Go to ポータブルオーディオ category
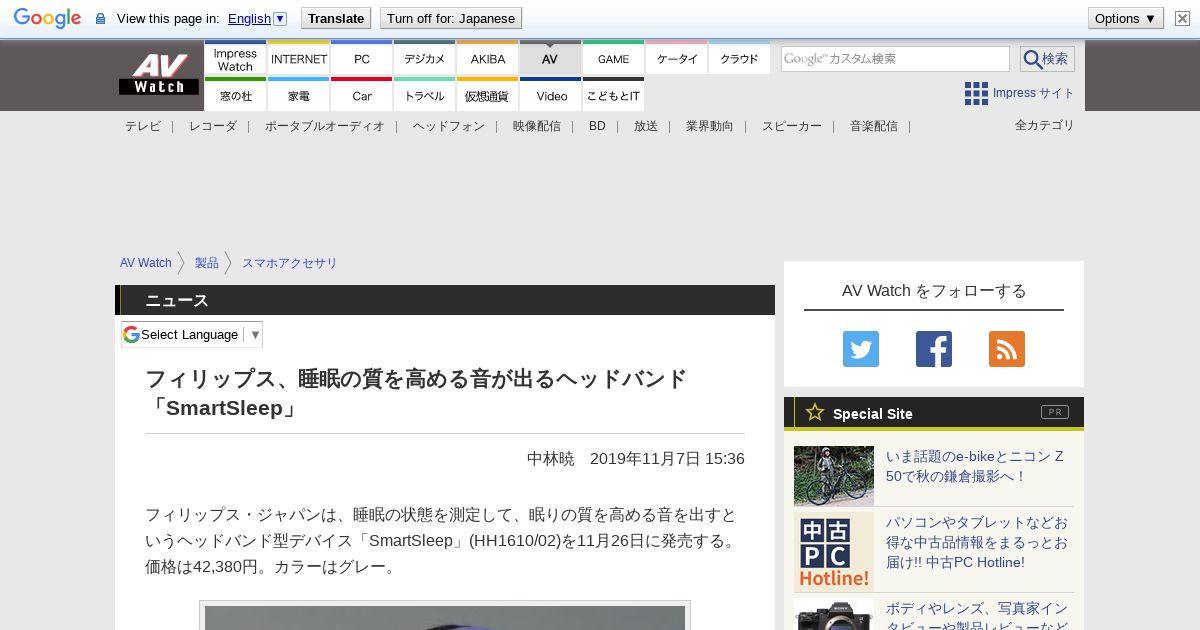Image resolution: width=1200 pixels, height=630 pixels. tap(325, 126)
